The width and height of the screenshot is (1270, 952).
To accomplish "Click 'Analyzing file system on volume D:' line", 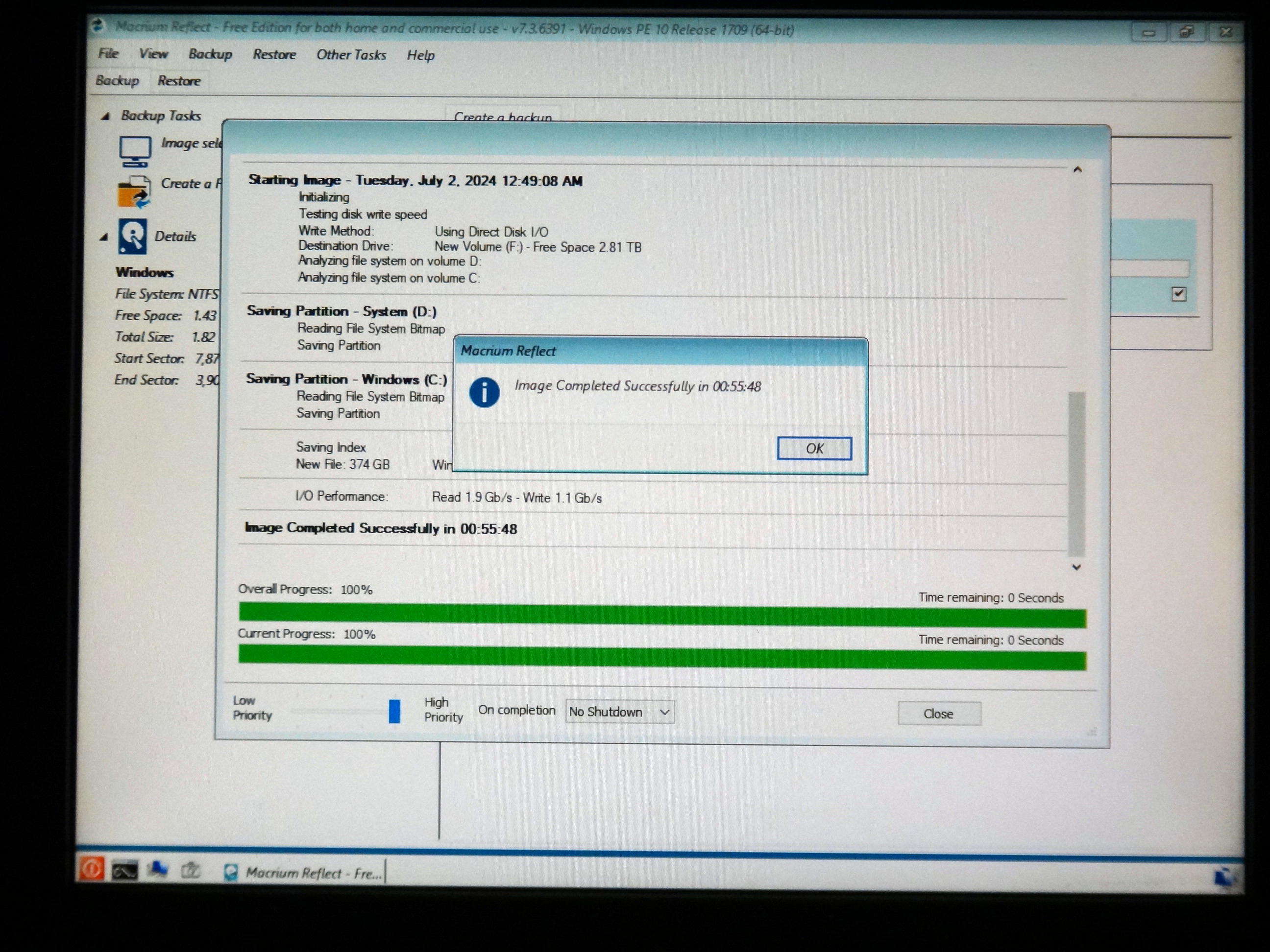I will [389, 261].
